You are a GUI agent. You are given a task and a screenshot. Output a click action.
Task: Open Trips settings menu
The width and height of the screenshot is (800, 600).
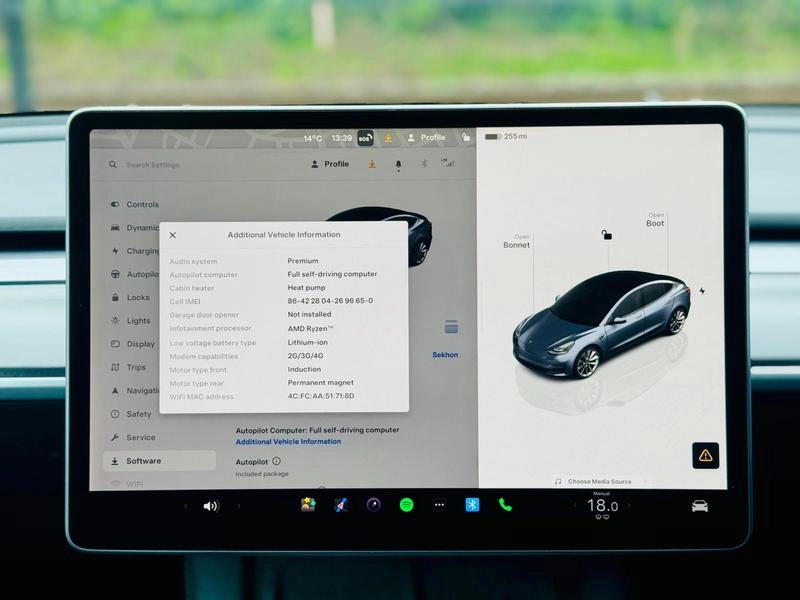[x=129, y=367]
